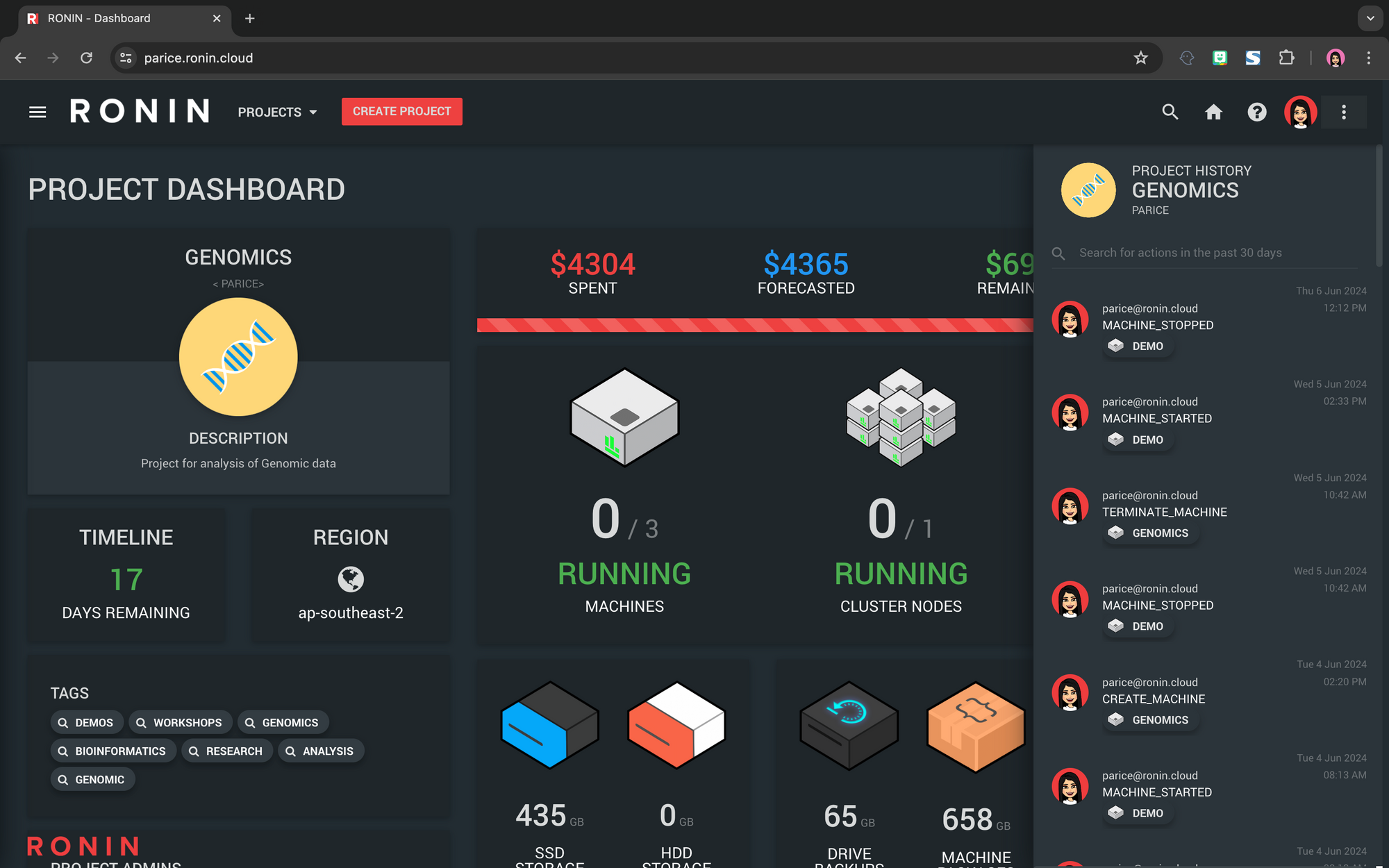Open the RONIN header three-dot menu
This screenshot has height=868, width=1389.
point(1344,112)
